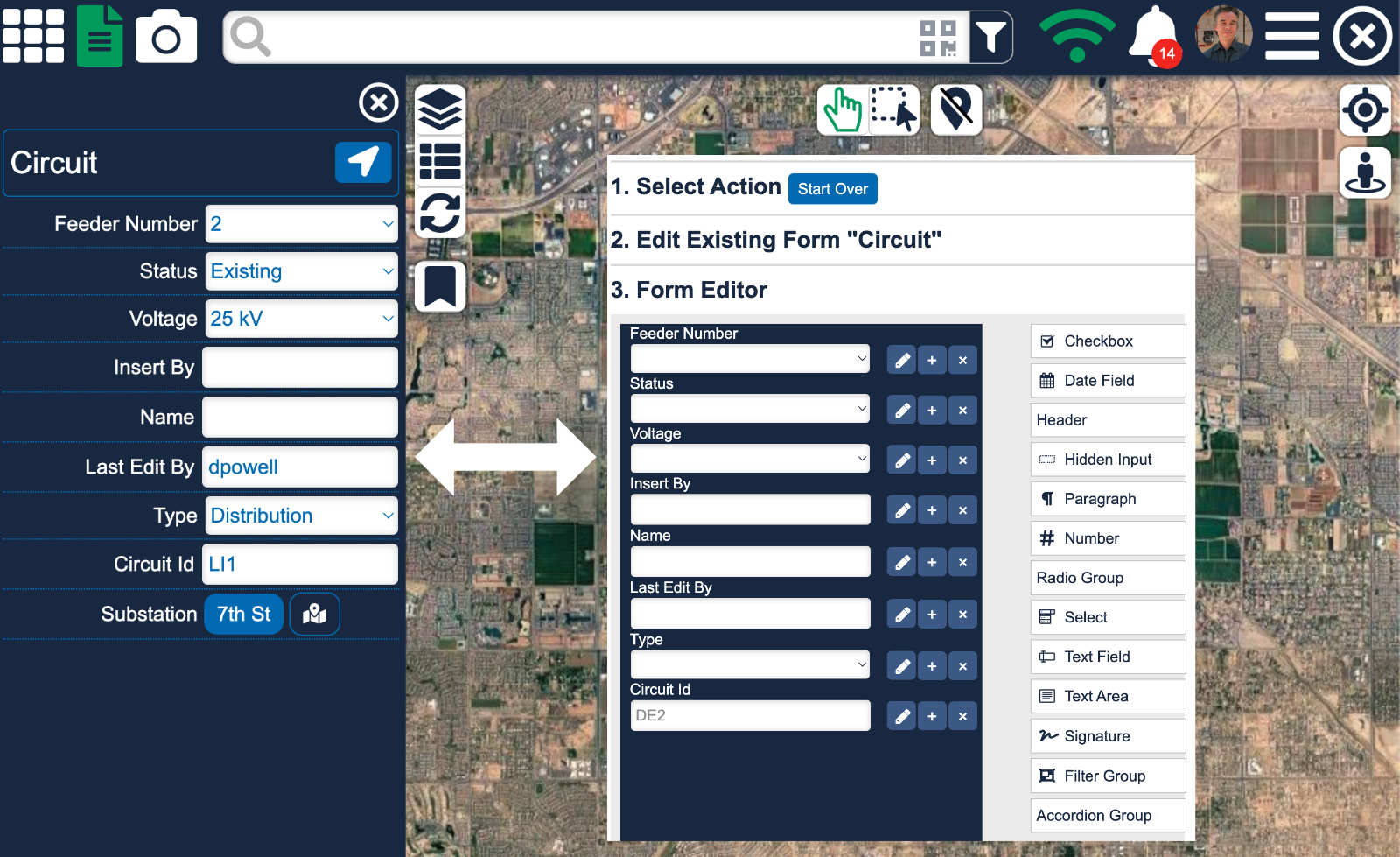Click the attribute table icon below layers
1400x857 pixels.
pyautogui.click(x=440, y=160)
